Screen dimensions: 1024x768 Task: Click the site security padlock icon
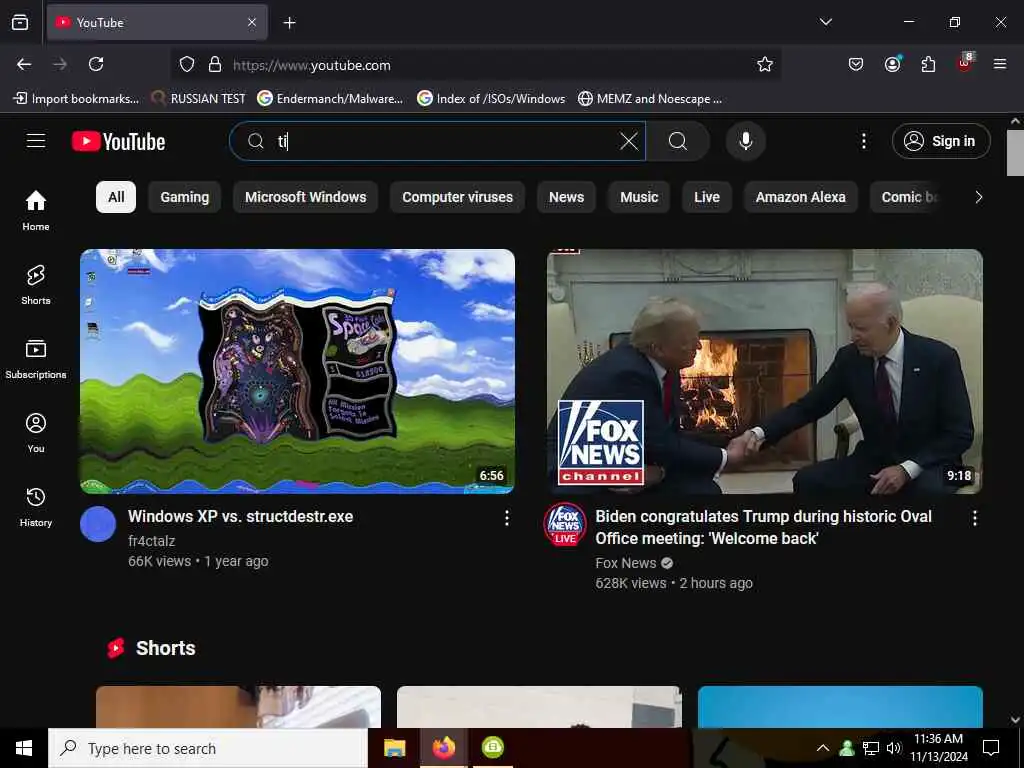215,65
